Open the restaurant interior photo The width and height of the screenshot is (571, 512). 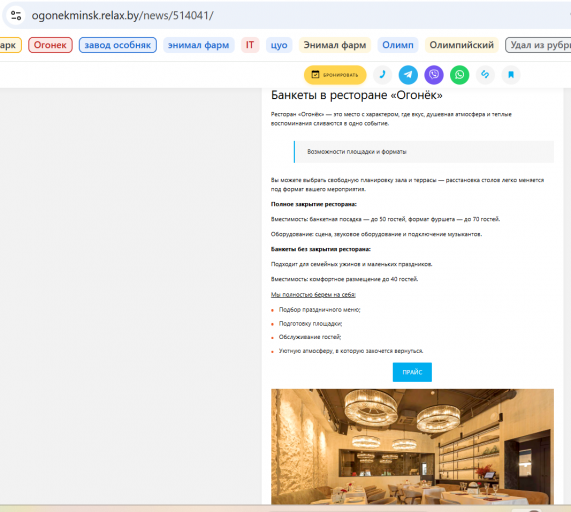coord(412,446)
